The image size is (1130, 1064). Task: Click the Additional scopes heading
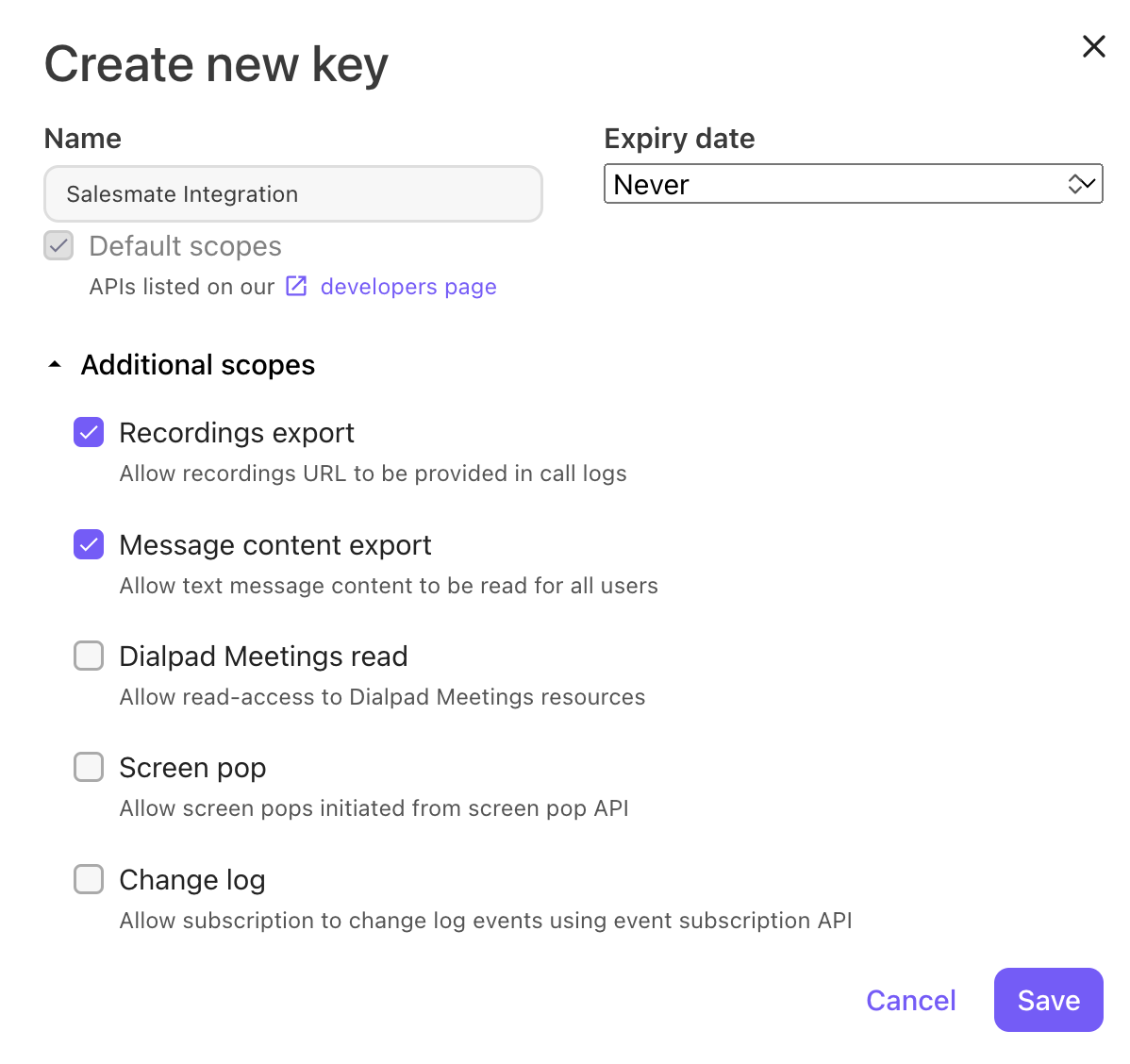(x=197, y=365)
